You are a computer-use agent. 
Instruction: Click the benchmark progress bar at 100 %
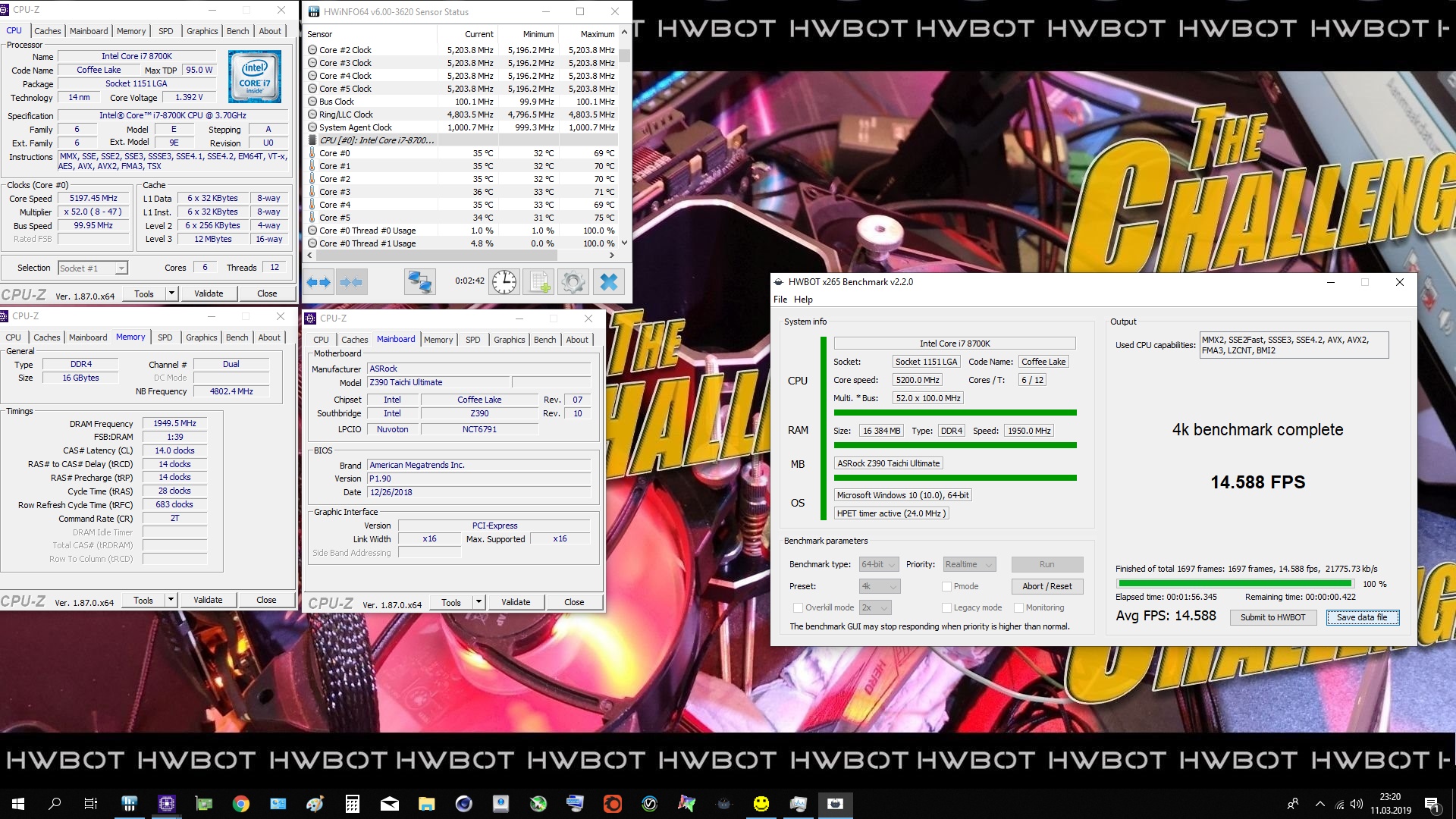point(1235,584)
